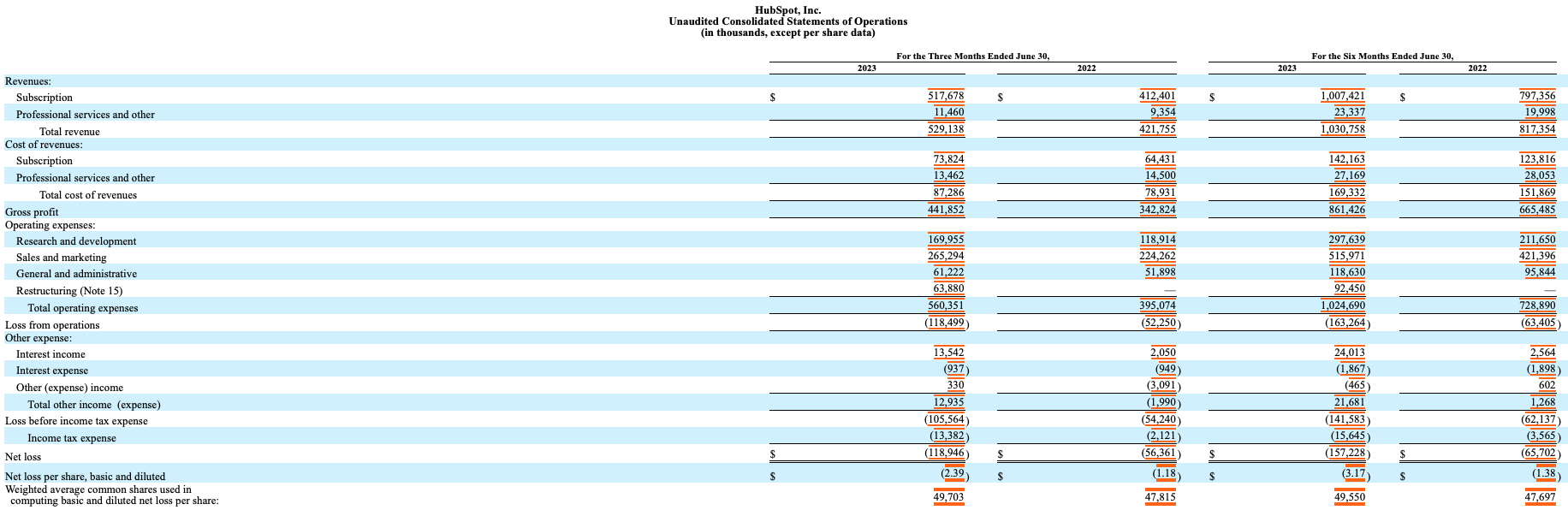Click the 'Sales and marketing' row label

pyautogui.click(x=62, y=258)
